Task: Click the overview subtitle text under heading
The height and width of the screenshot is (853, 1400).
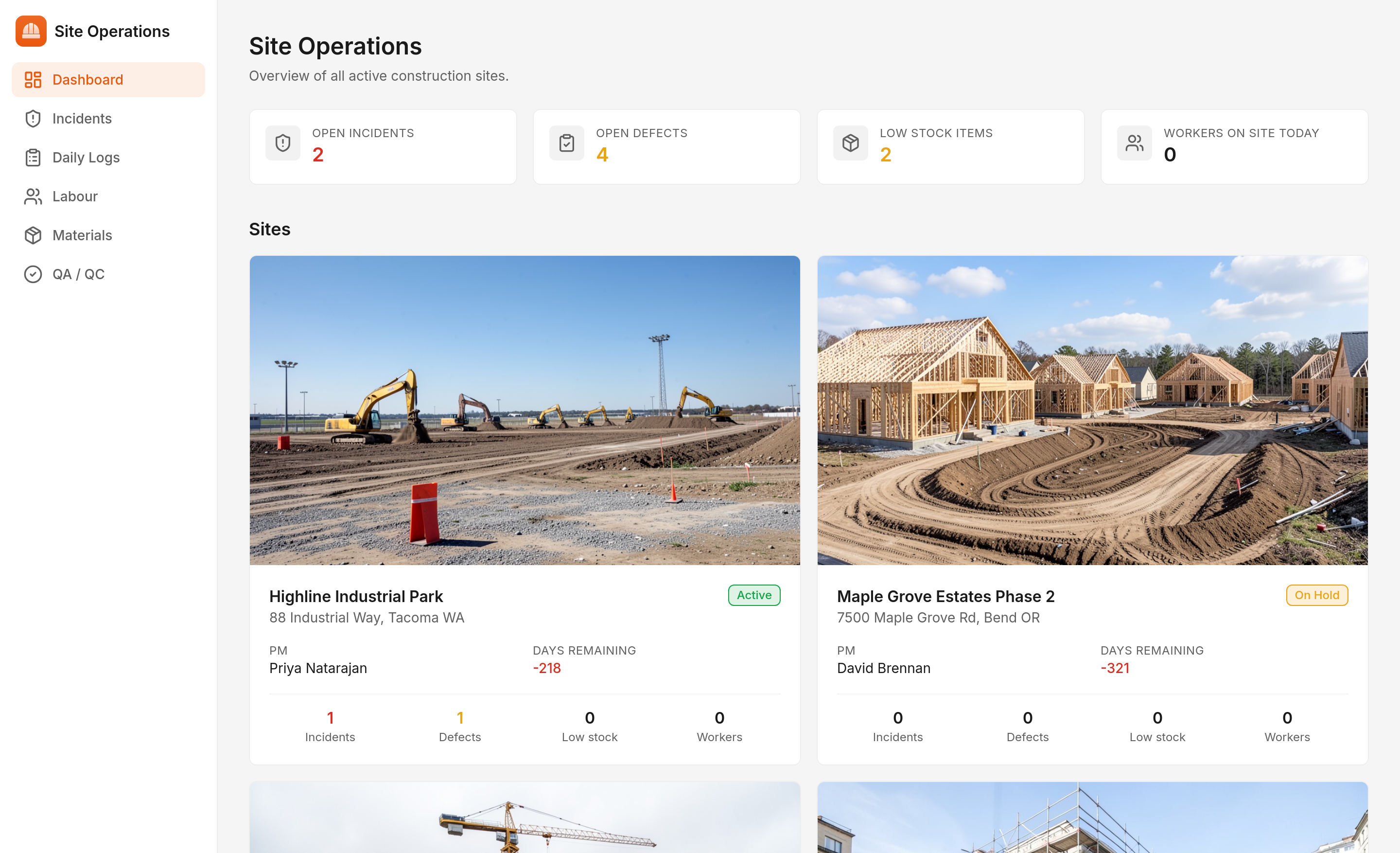Action: coord(378,76)
